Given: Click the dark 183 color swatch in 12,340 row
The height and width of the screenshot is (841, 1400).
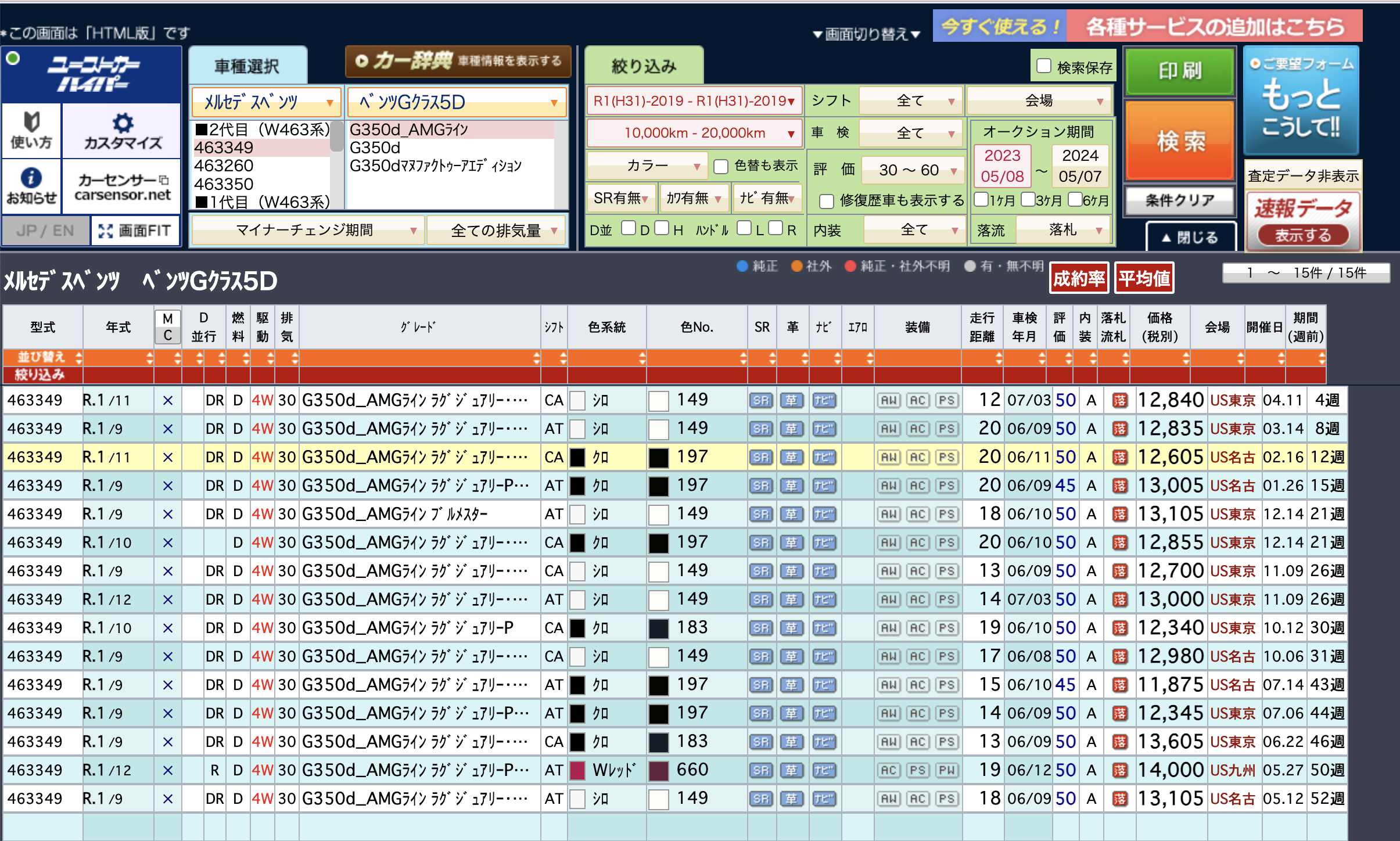Looking at the screenshot, I should tap(659, 628).
